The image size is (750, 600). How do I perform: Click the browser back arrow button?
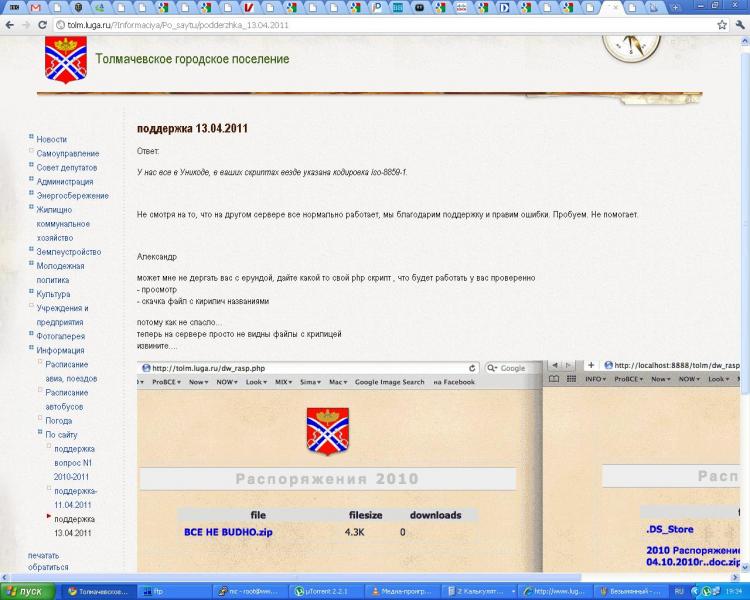click(10, 24)
